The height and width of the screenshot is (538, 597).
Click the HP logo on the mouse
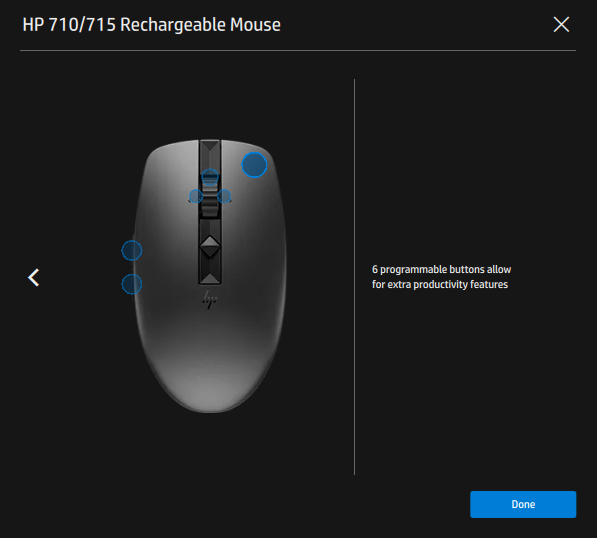pyautogui.click(x=209, y=300)
